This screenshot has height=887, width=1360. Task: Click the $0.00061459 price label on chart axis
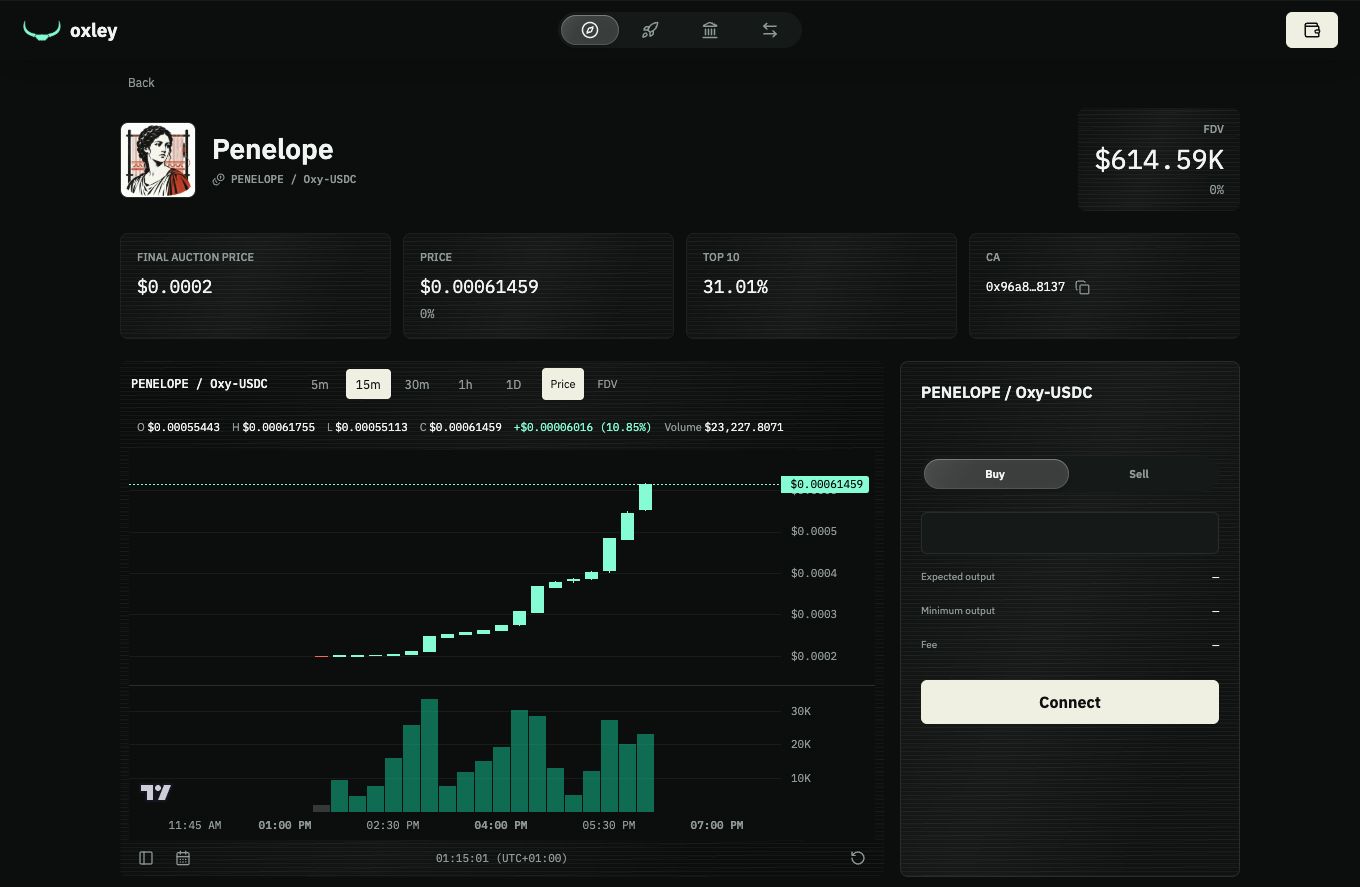point(825,484)
